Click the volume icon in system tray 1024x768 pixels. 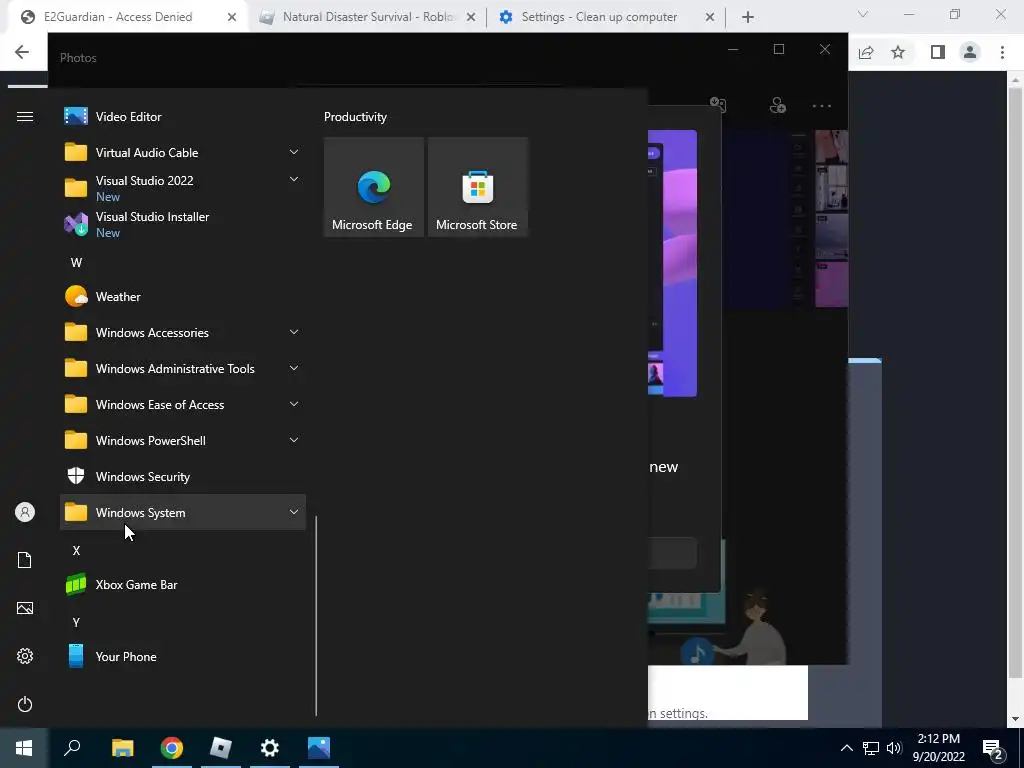(894, 748)
